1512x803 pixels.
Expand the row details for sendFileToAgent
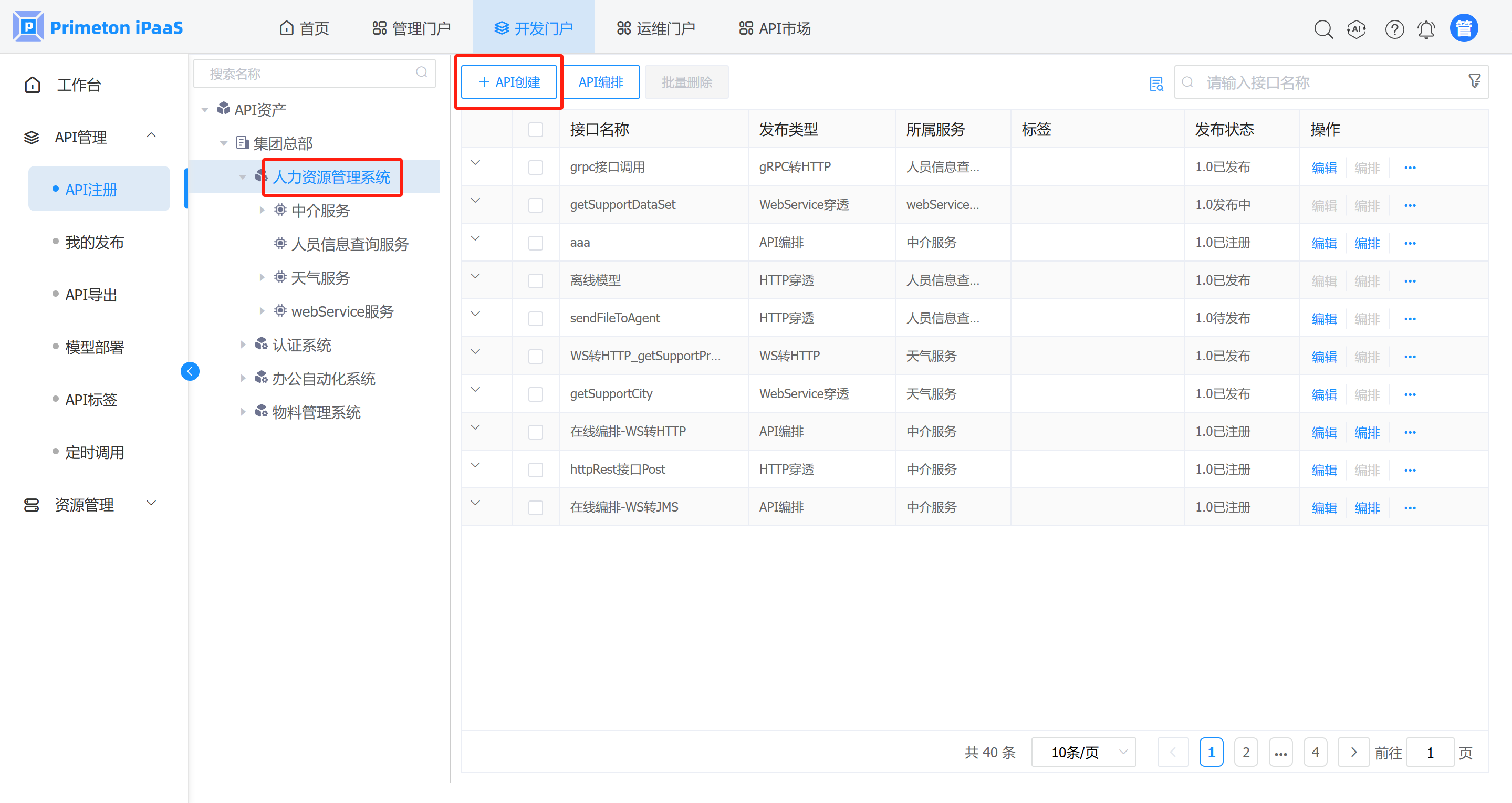(x=475, y=314)
